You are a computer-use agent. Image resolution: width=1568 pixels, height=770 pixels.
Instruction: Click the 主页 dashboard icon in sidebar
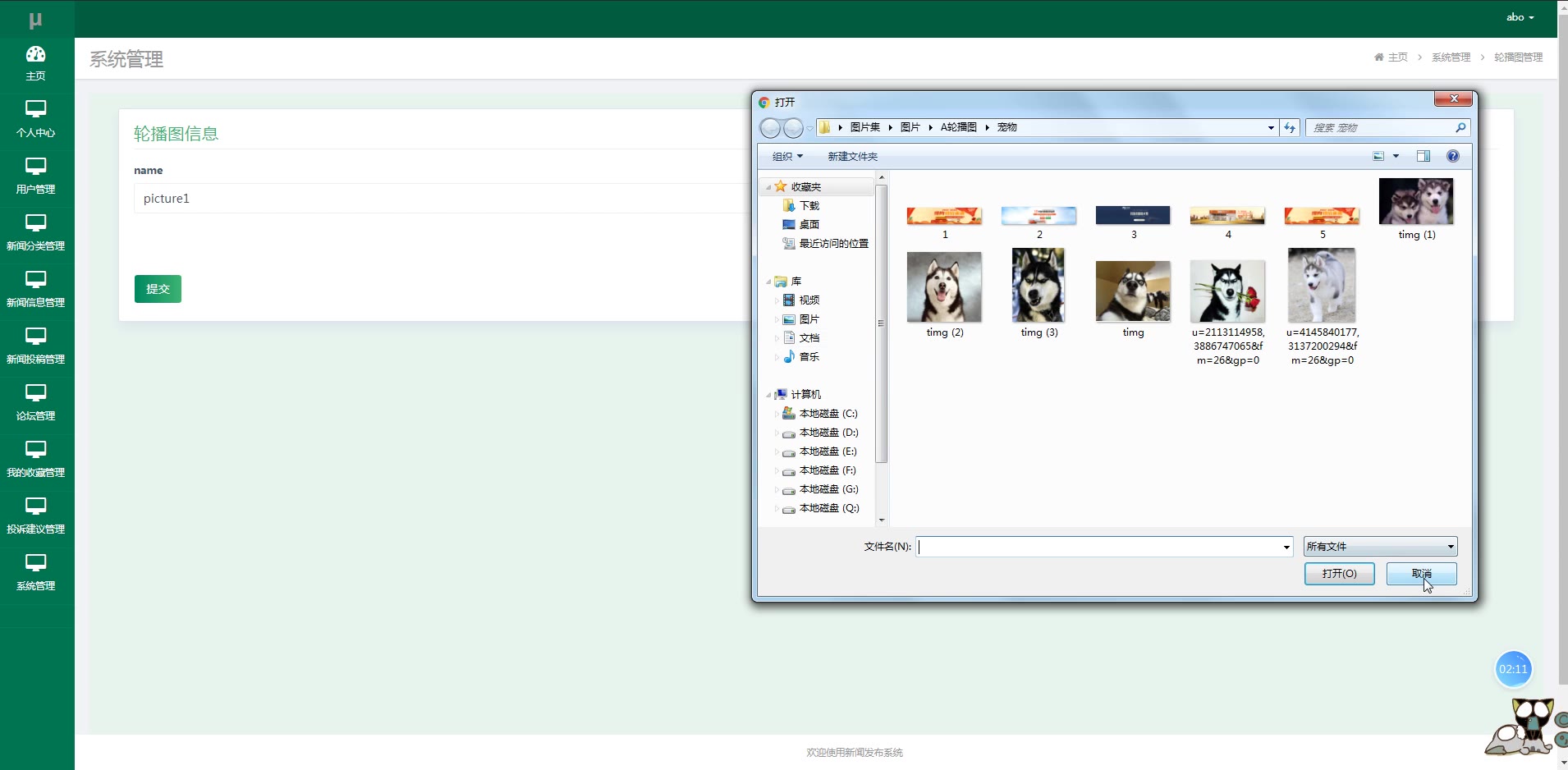[x=35, y=55]
